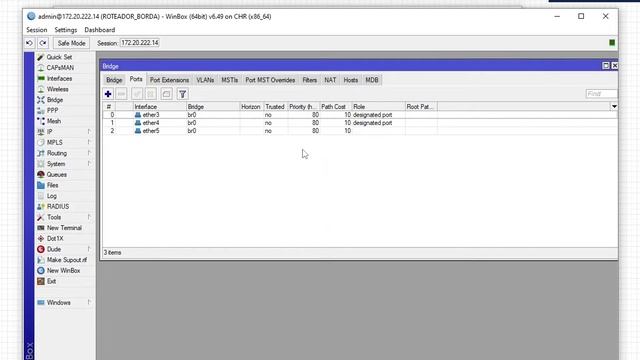640x360 pixels.
Task: Open Queues in sidebar
Action: (x=56, y=175)
